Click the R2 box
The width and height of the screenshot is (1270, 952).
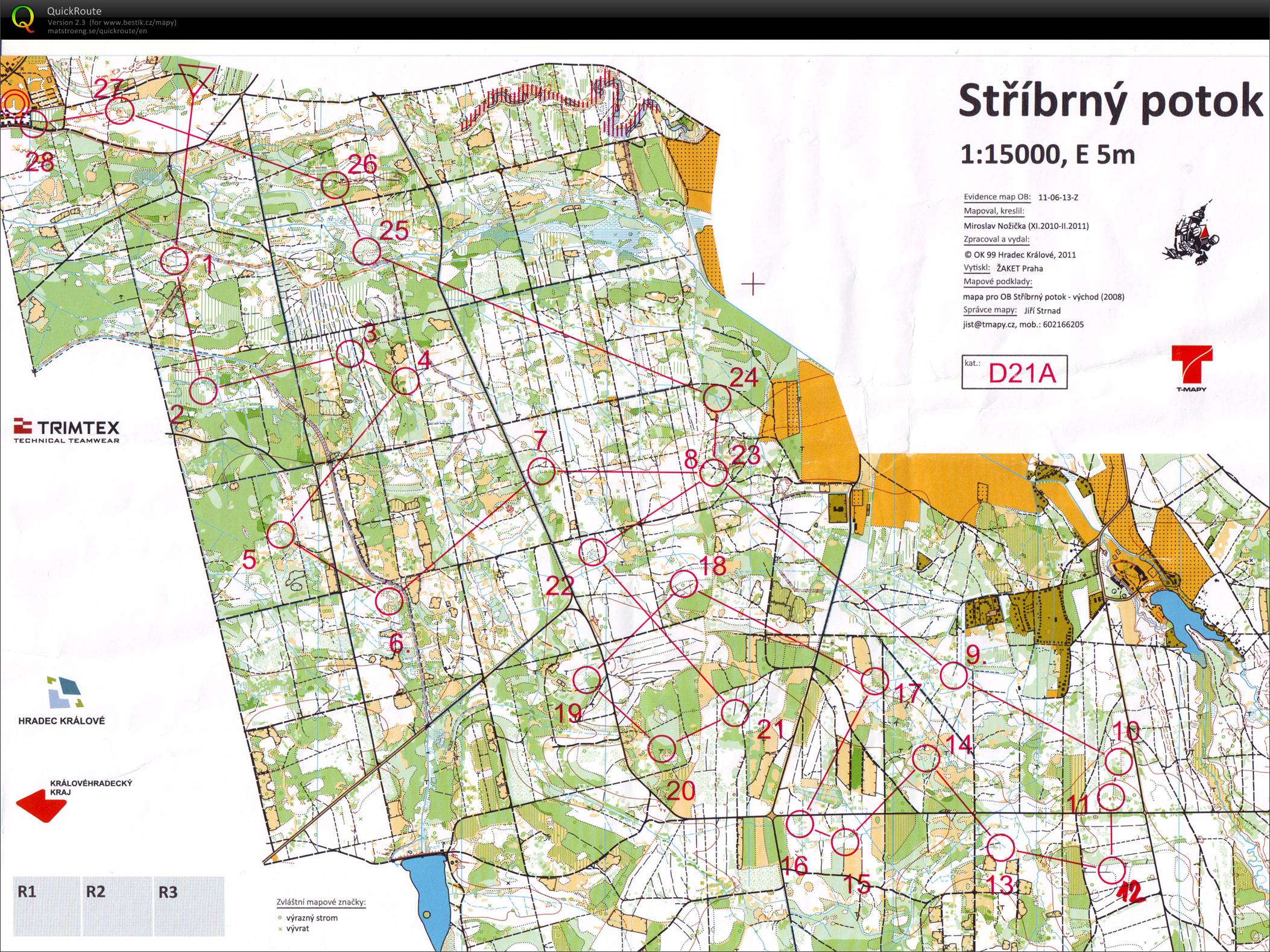(x=116, y=906)
